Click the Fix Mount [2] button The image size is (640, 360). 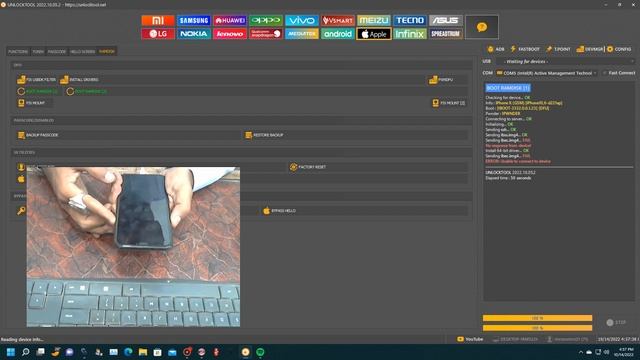tap(449, 103)
